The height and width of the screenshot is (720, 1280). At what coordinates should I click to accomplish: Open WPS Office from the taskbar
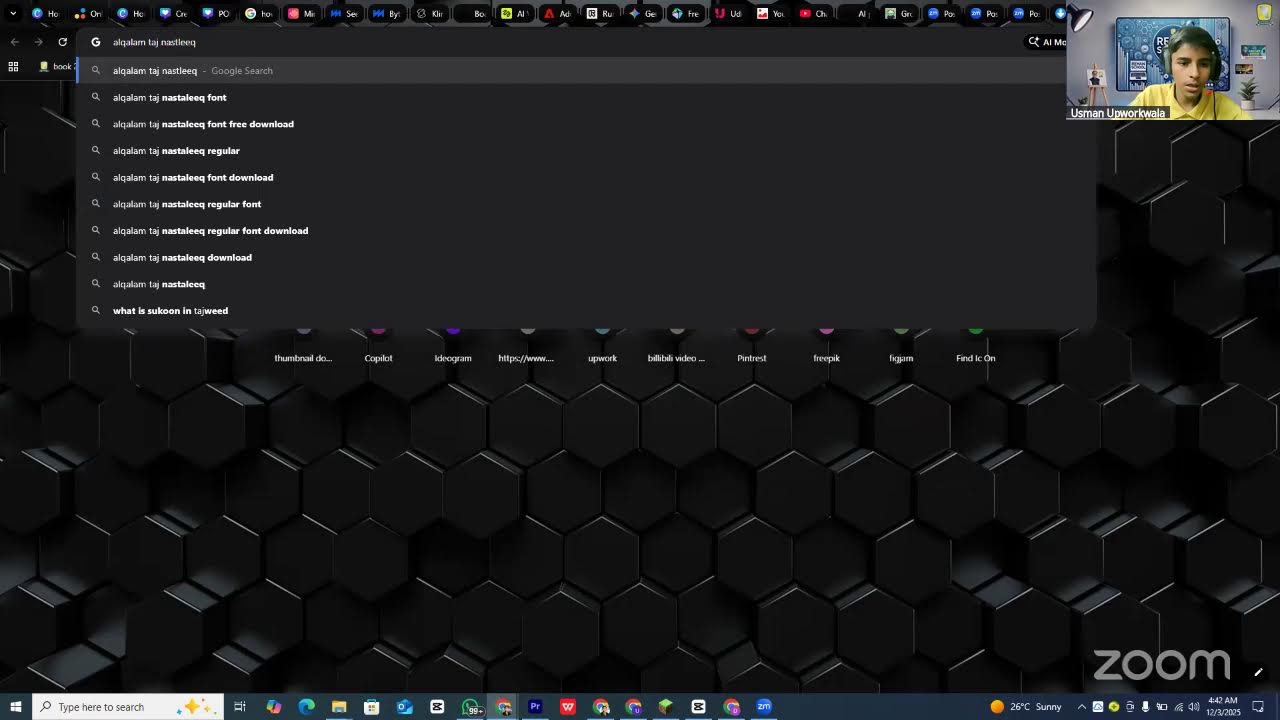click(x=568, y=707)
